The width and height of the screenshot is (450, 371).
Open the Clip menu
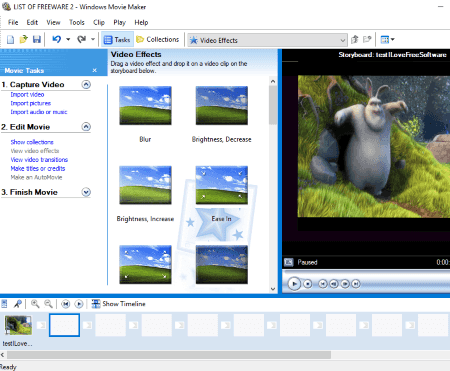pos(99,22)
